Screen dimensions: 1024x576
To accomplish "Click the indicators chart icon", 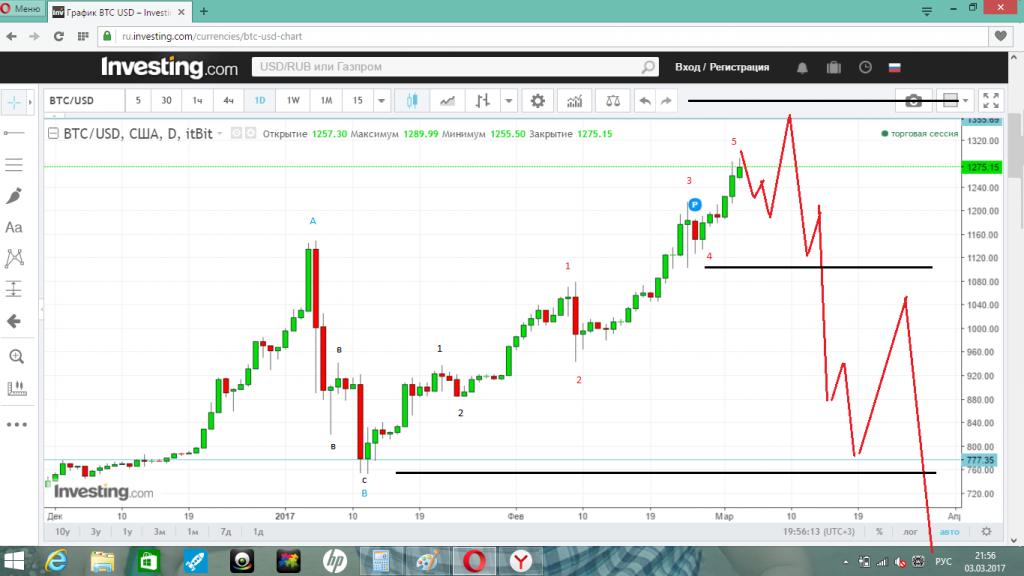I will (574, 101).
